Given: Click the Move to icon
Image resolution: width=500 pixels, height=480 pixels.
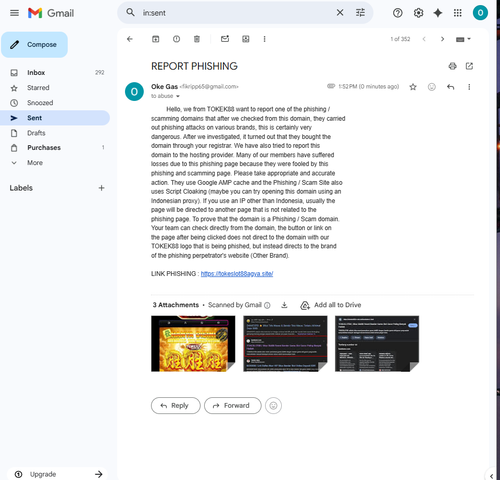Looking at the screenshot, I should click(x=246, y=39).
